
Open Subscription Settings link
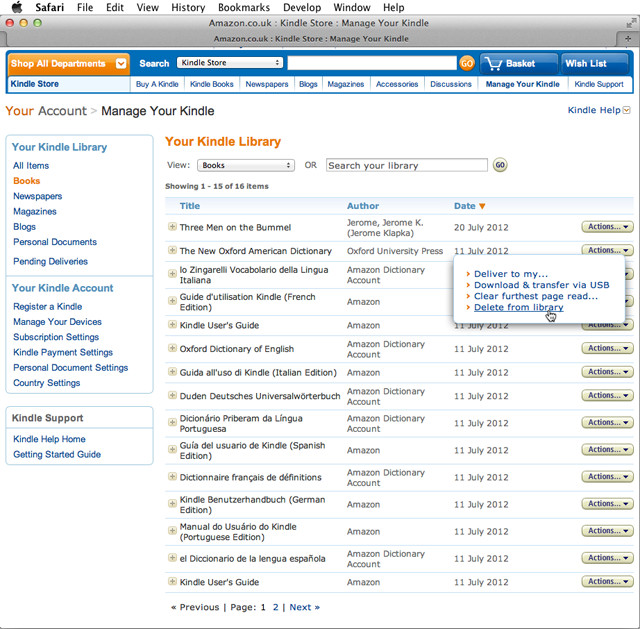tap(56, 337)
